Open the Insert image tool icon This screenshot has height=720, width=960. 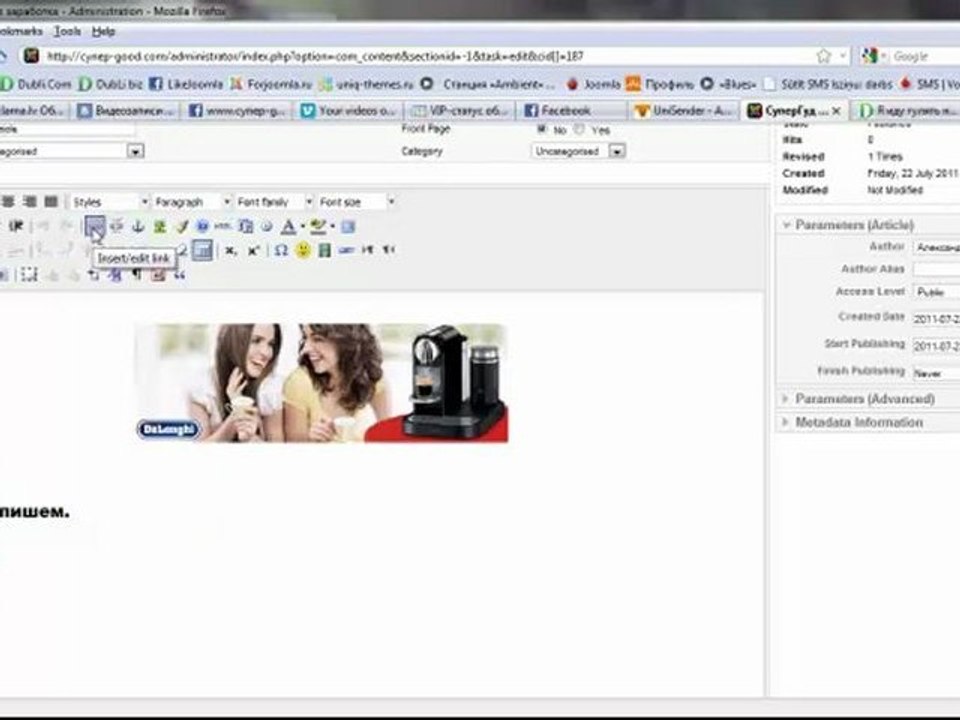click(160, 227)
